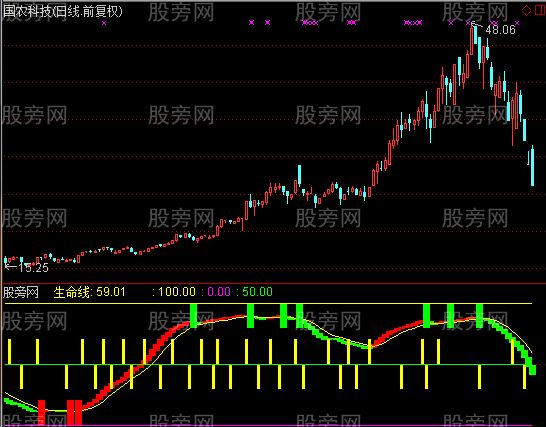Click the low price label 15.25
The width and height of the screenshot is (546, 427).
[x=33, y=267]
